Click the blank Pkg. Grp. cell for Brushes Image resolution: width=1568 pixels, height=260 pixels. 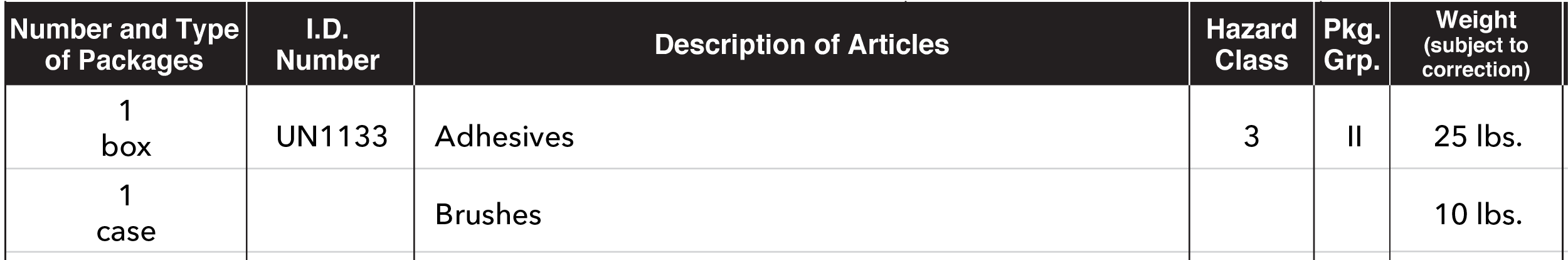[x=1352, y=214]
